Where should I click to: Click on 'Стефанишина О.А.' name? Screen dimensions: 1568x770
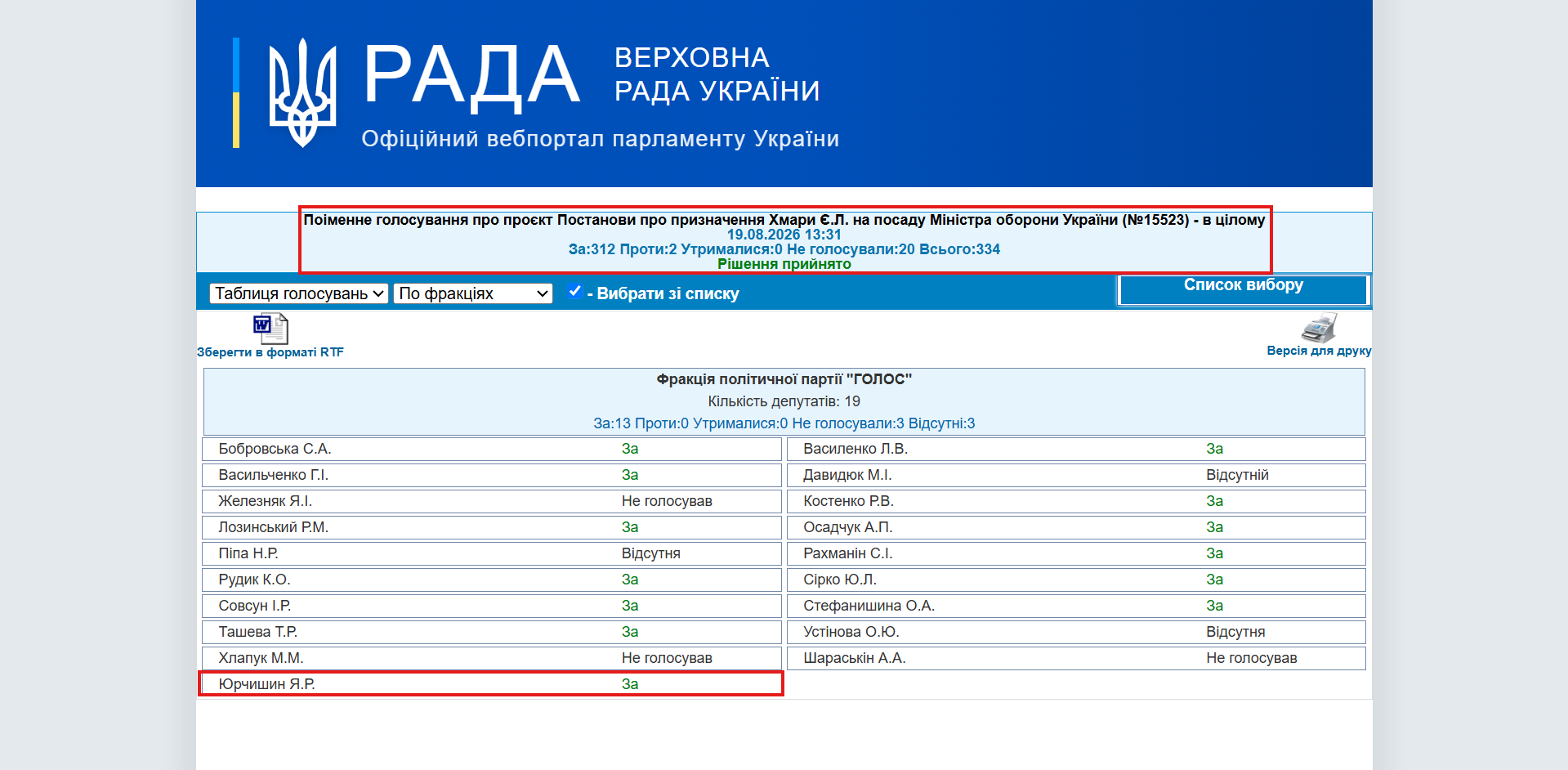pos(869,606)
